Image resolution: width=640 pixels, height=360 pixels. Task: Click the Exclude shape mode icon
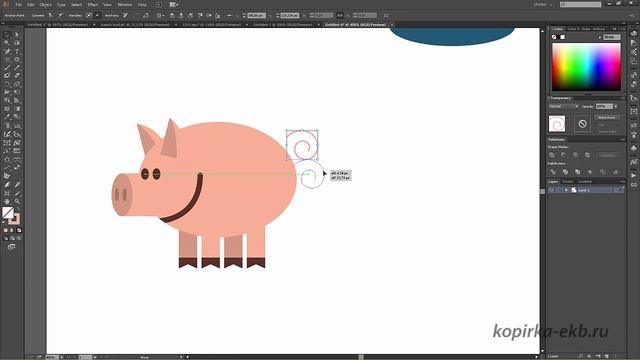pos(587,155)
